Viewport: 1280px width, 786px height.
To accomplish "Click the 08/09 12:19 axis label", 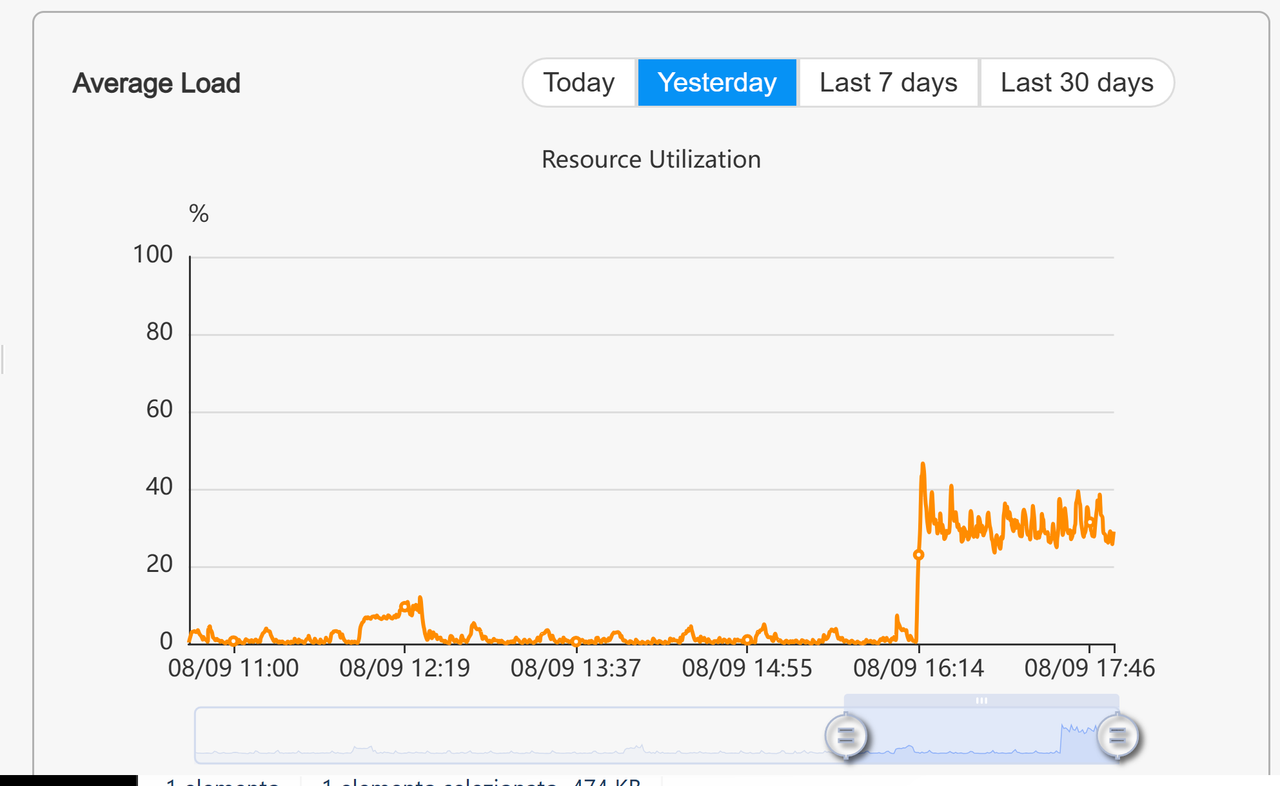I will point(404,668).
